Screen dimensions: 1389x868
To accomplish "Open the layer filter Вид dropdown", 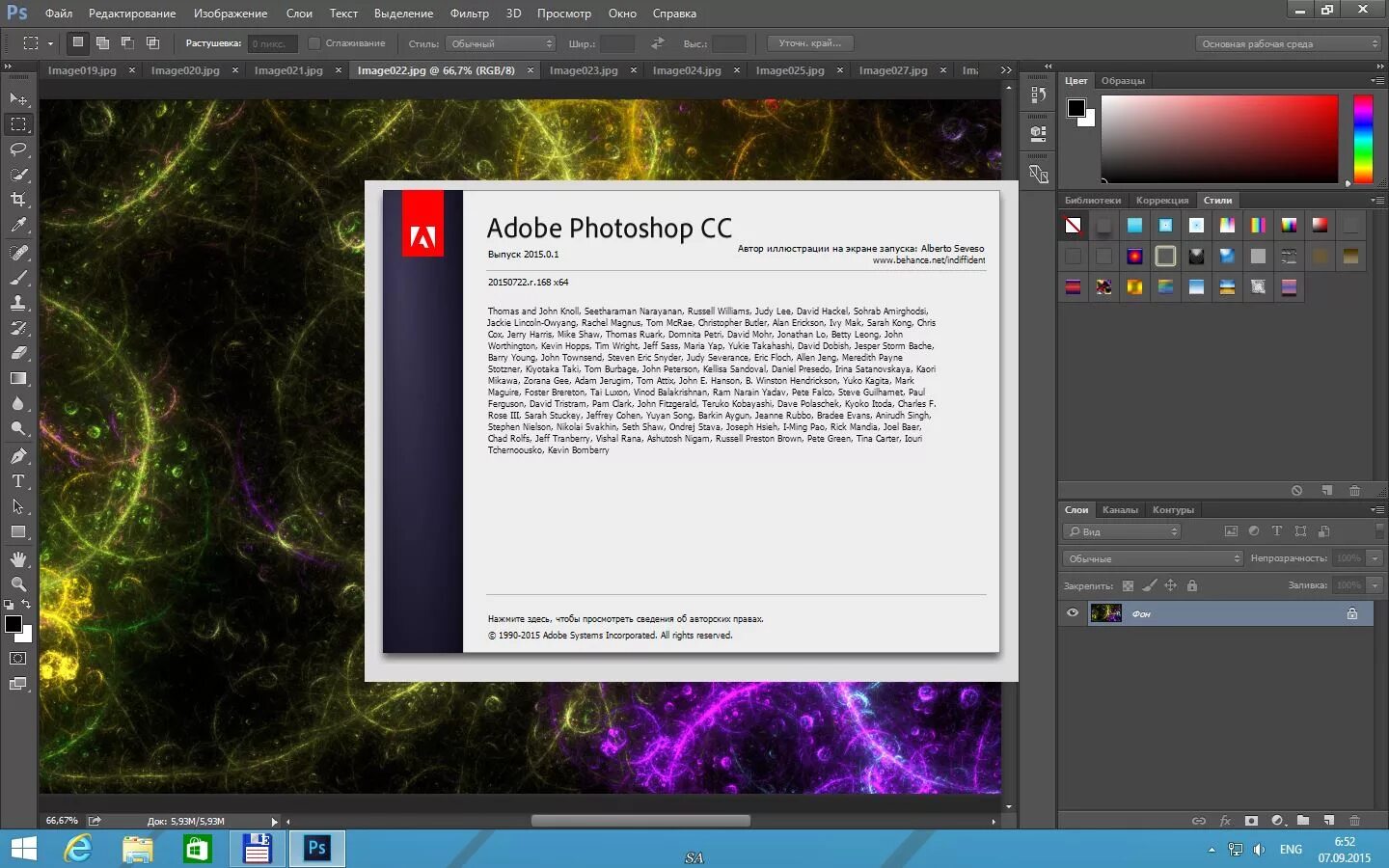I will tap(1122, 531).
